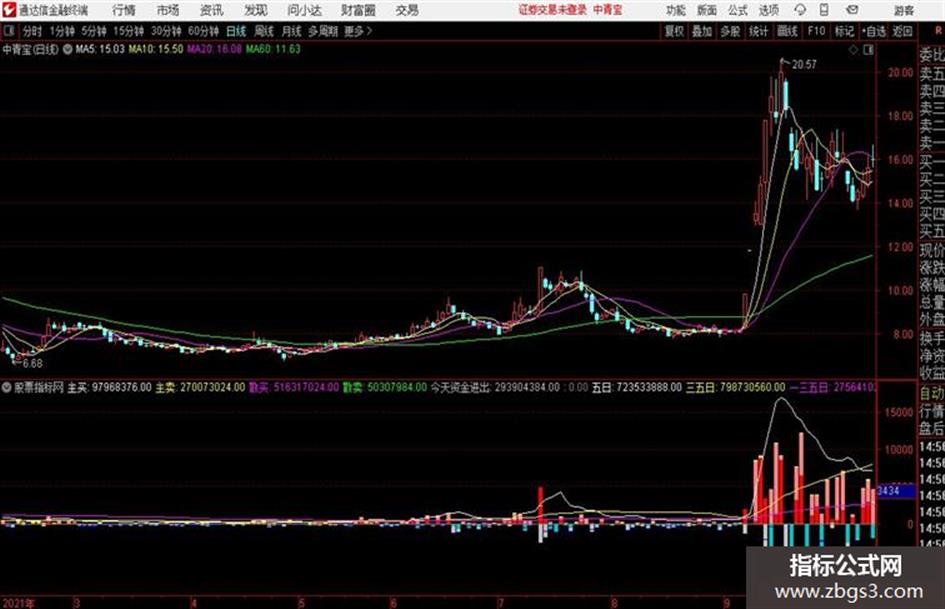Viewport: 945px width, 609px height.
Task: Click the red 中青宝 name in title bar
Action: coord(608,10)
